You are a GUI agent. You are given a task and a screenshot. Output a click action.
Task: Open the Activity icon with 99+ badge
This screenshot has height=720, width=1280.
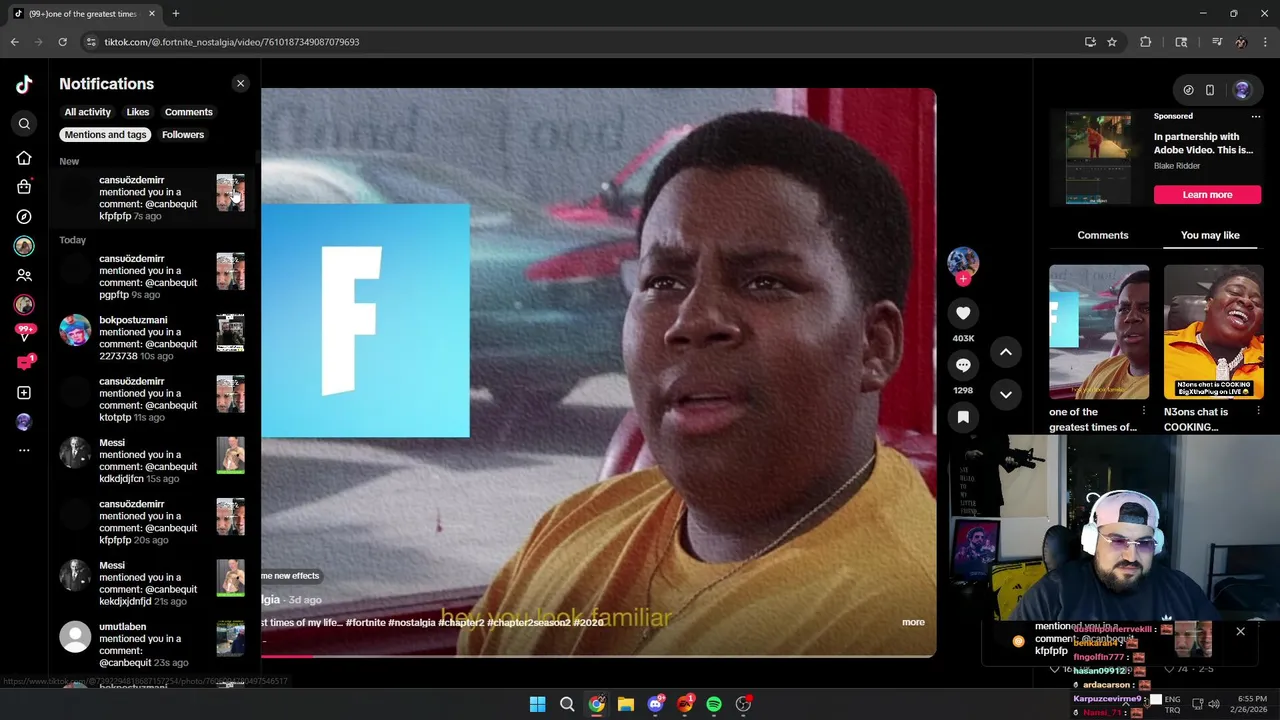tap(25, 334)
